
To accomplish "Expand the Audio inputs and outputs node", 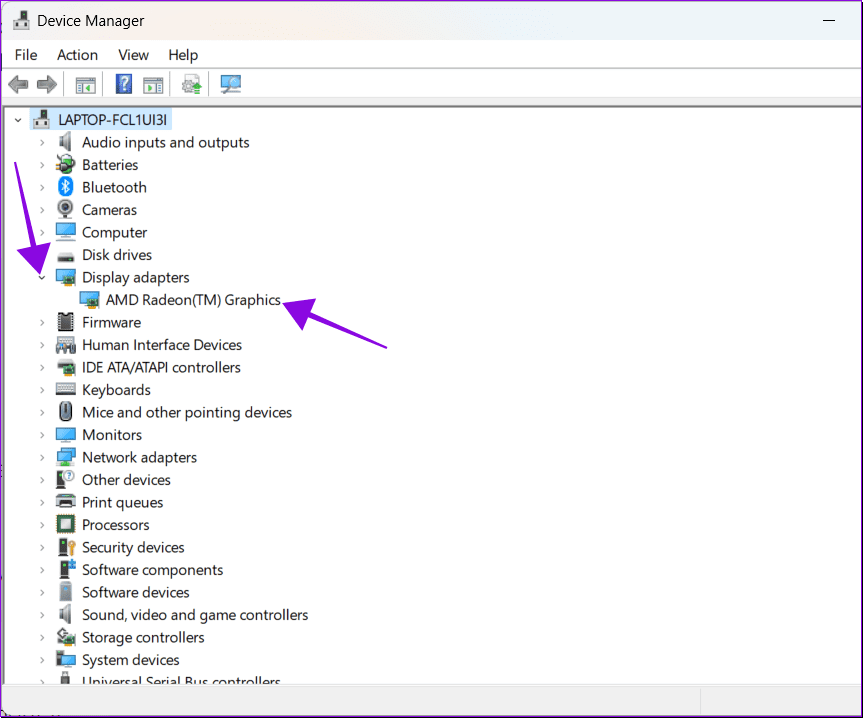I will coord(42,142).
